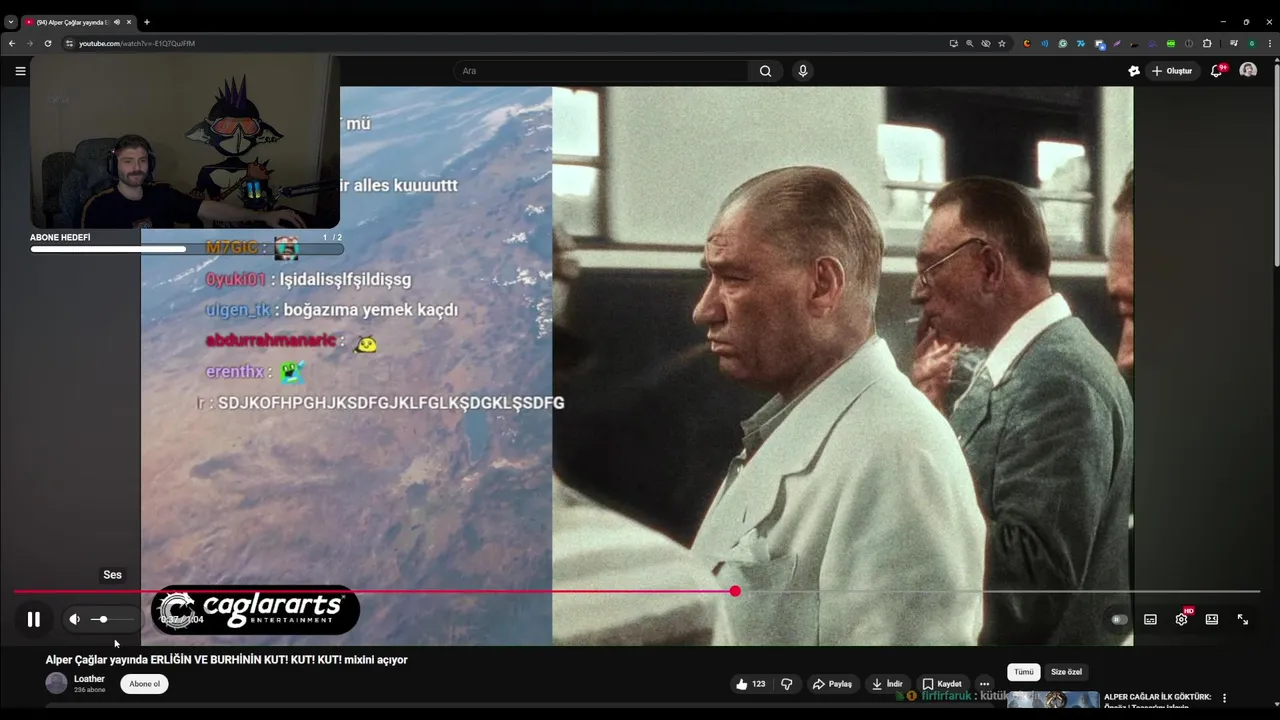
Task: Open the ALPER ÇAĞLAR İLK GÖKTÜRK recommended thumbnail
Action: click(1053, 700)
